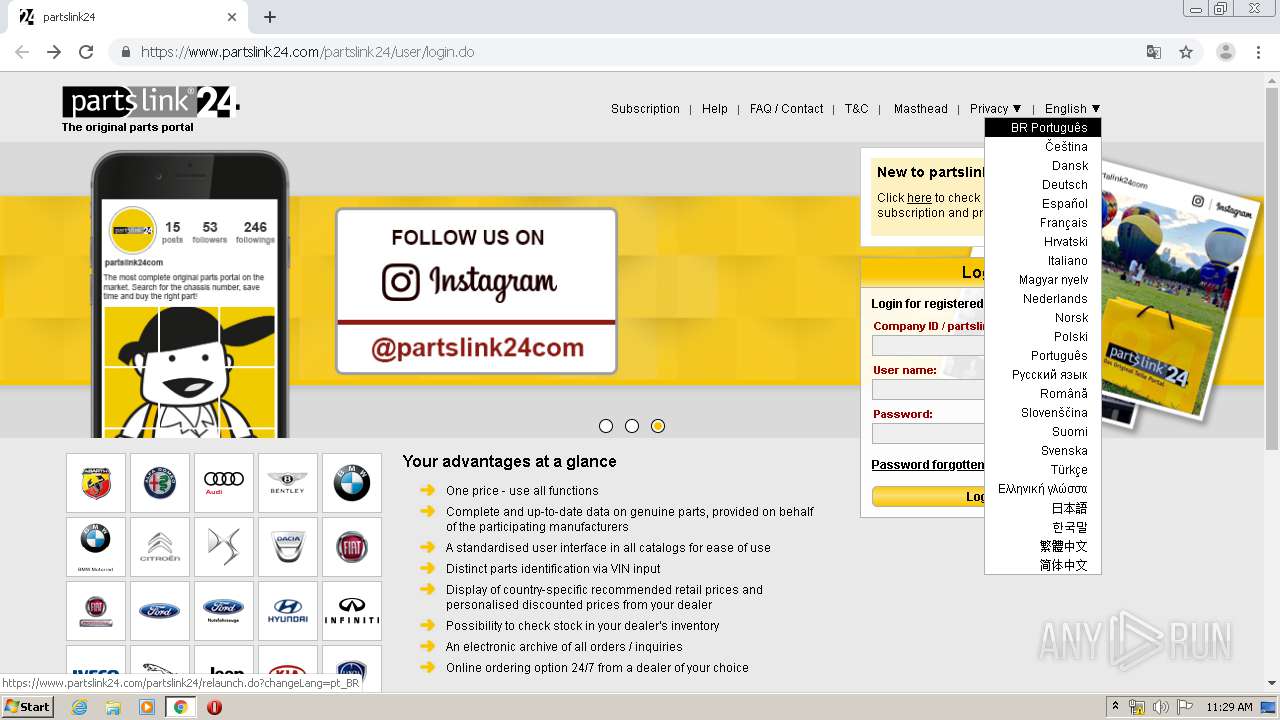This screenshot has width=1280, height=720.
Task: Open the Kia logo tile
Action: [288, 668]
